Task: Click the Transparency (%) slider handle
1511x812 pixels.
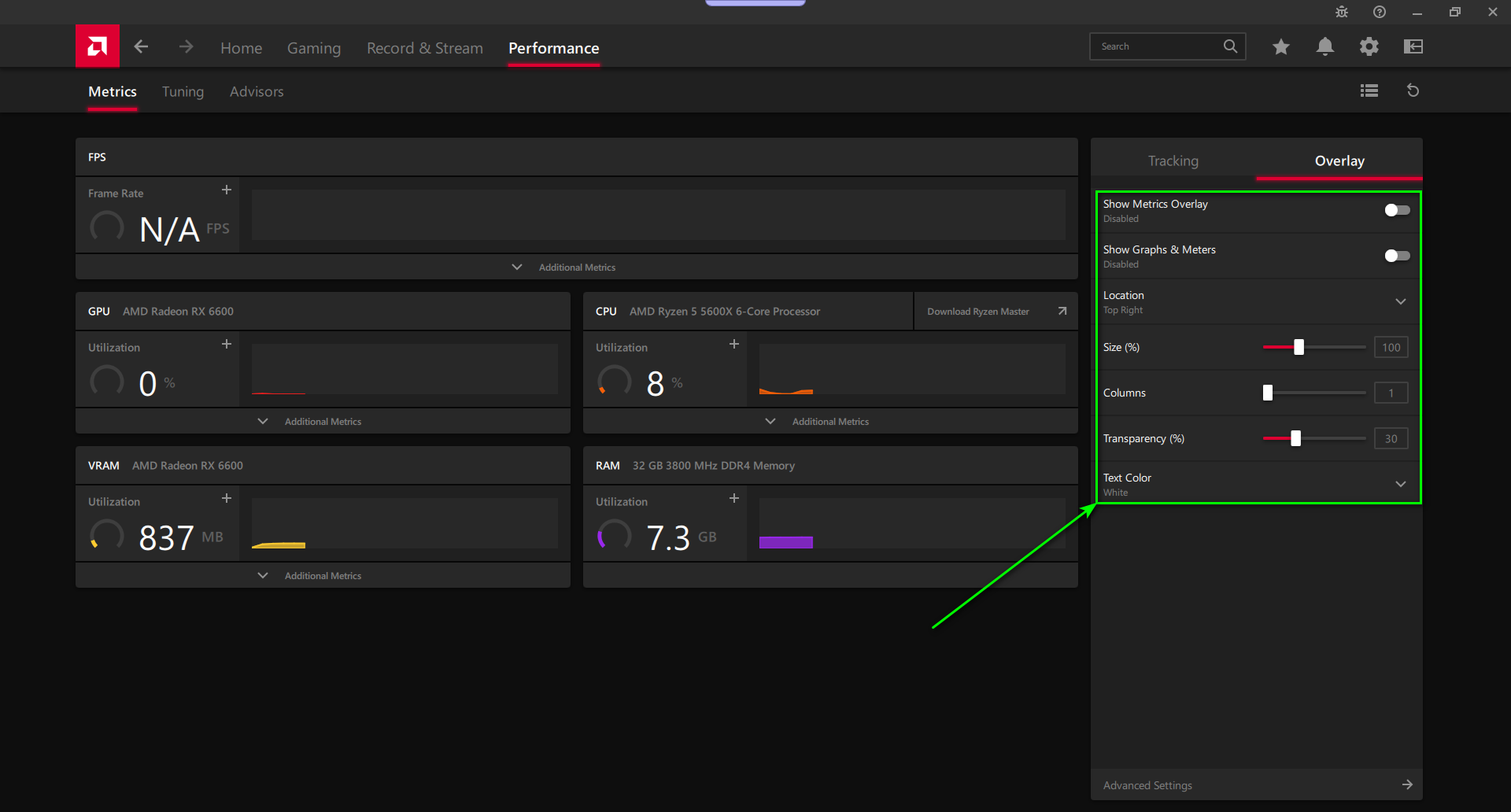Action: click(1296, 438)
